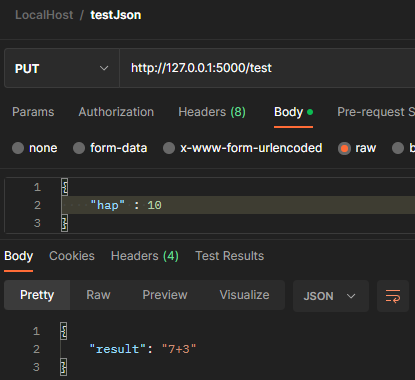Select the x-www-form-urlencoded radio option

click(169, 148)
